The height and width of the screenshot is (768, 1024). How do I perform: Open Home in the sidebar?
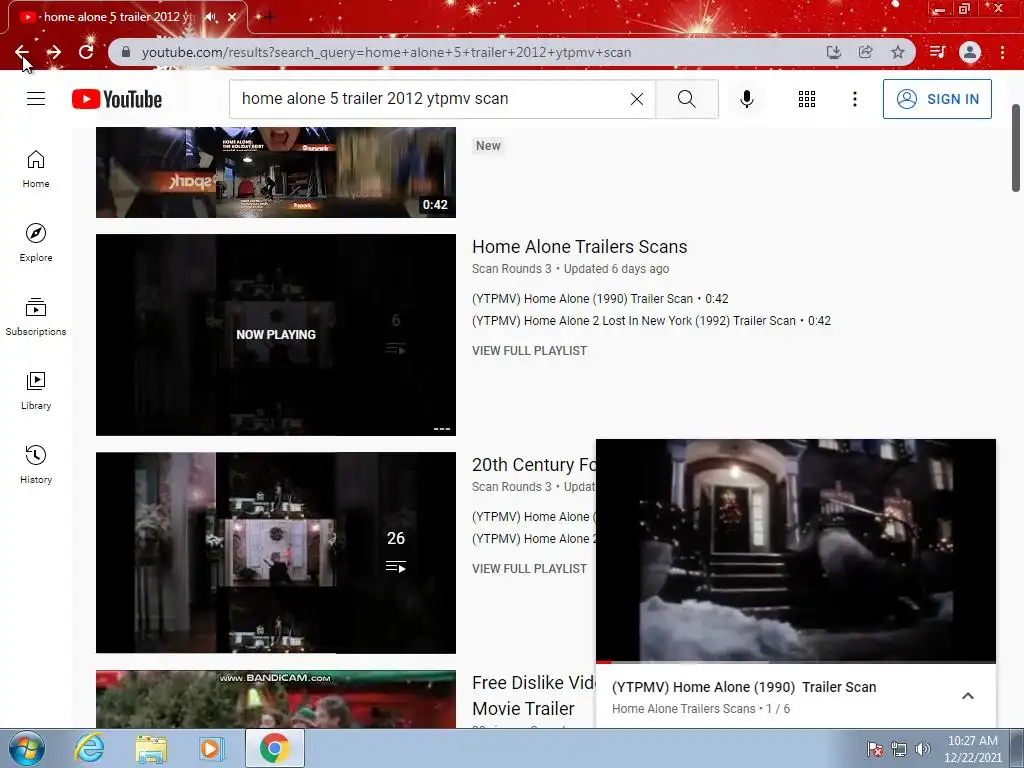[36, 168]
